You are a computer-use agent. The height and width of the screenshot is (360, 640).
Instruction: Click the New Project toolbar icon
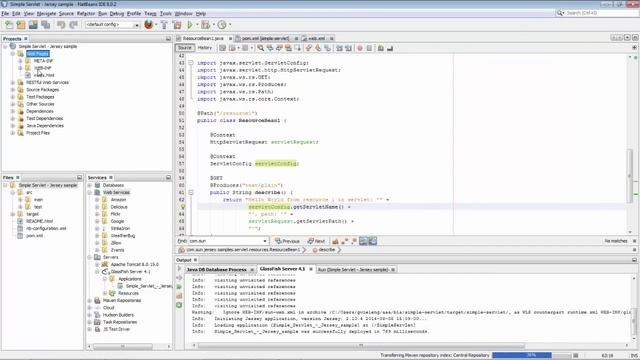[21, 25]
